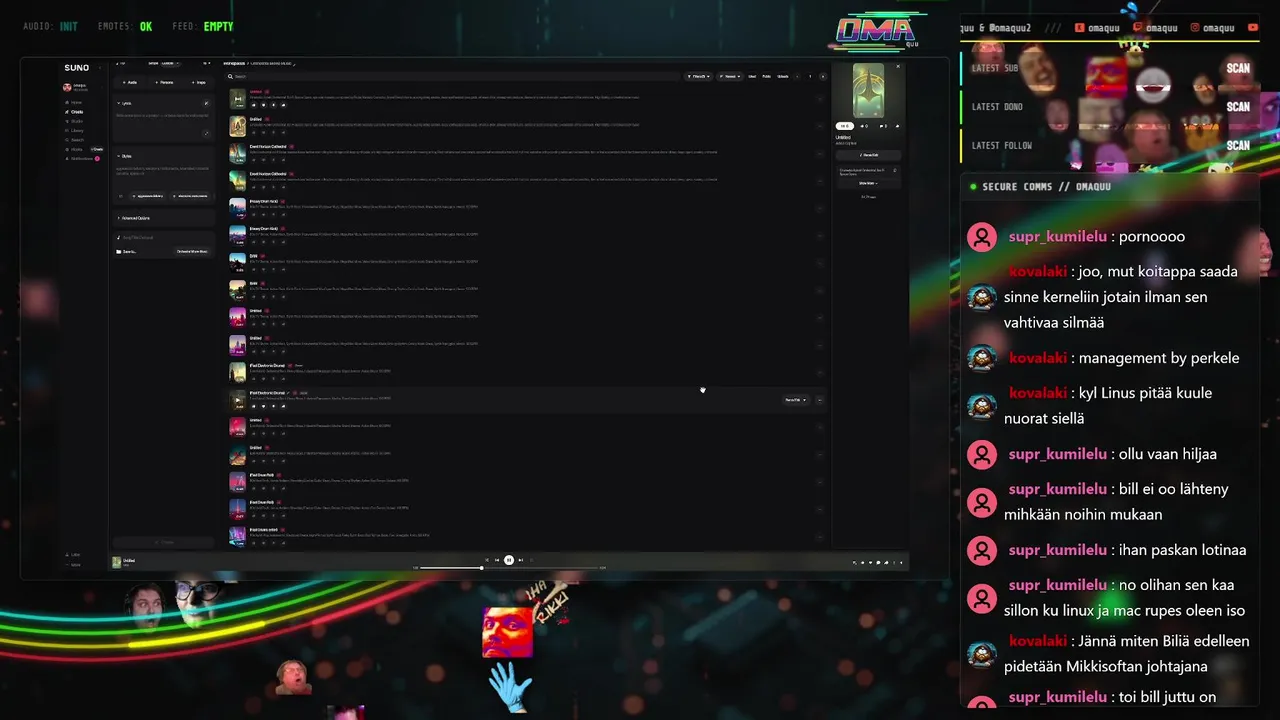
Task: Pause playback in the bottom player
Action: (x=509, y=560)
